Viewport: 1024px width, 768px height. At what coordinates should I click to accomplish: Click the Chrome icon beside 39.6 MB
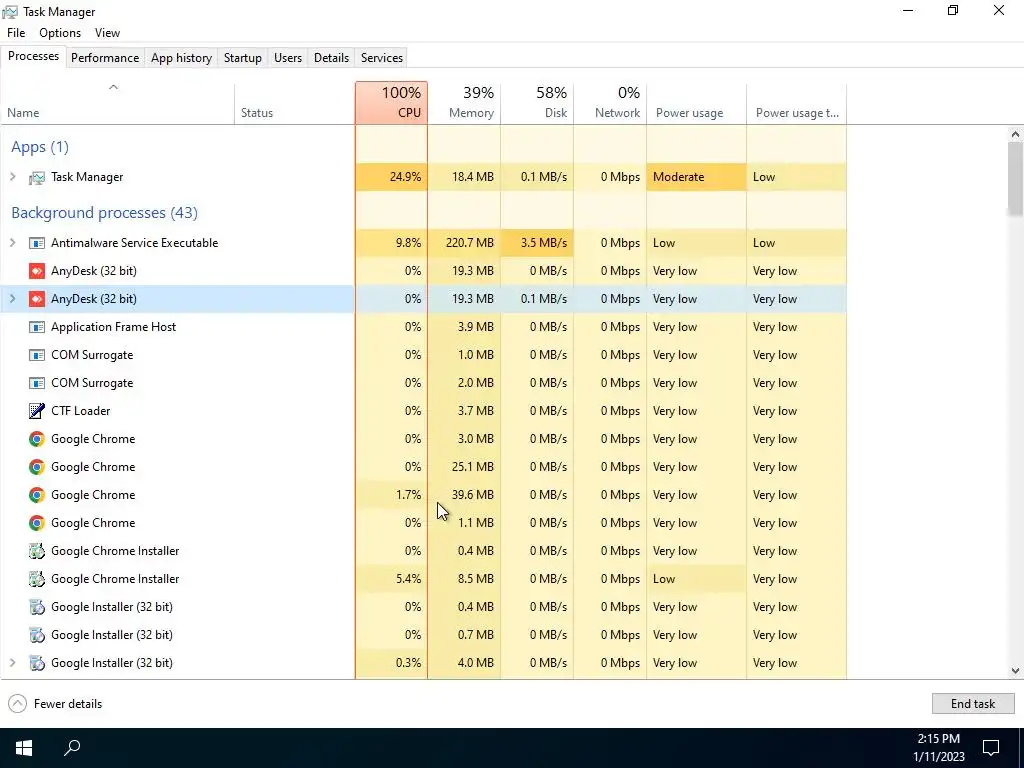coord(37,495)
